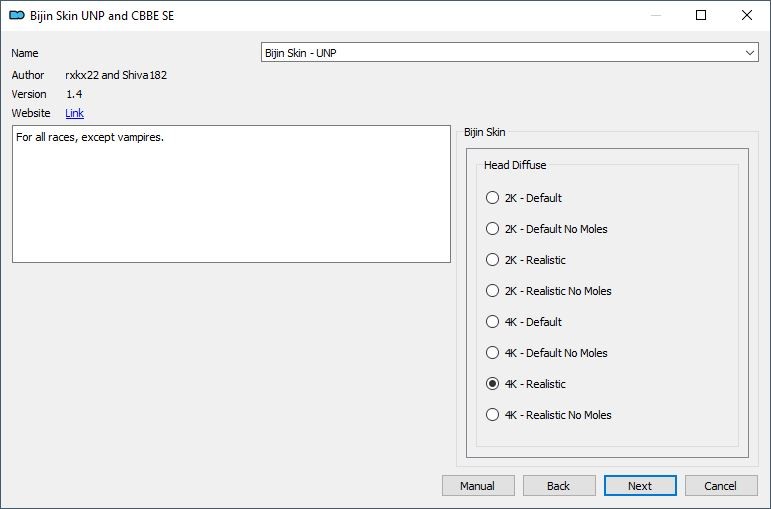The image size is (771, 509).
Task: Select 2K - Realistic head diffuse
Action: [492, 260]
